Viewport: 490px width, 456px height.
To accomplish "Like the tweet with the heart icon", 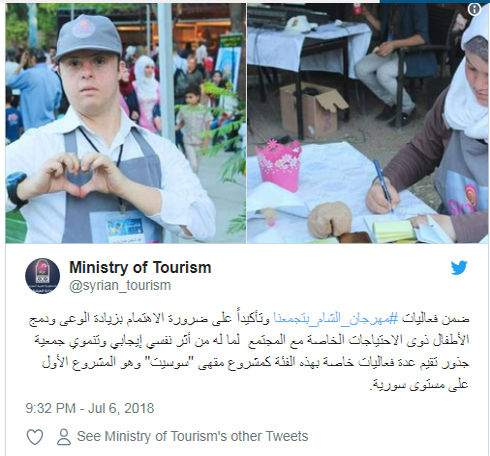I will click(35, 437).
